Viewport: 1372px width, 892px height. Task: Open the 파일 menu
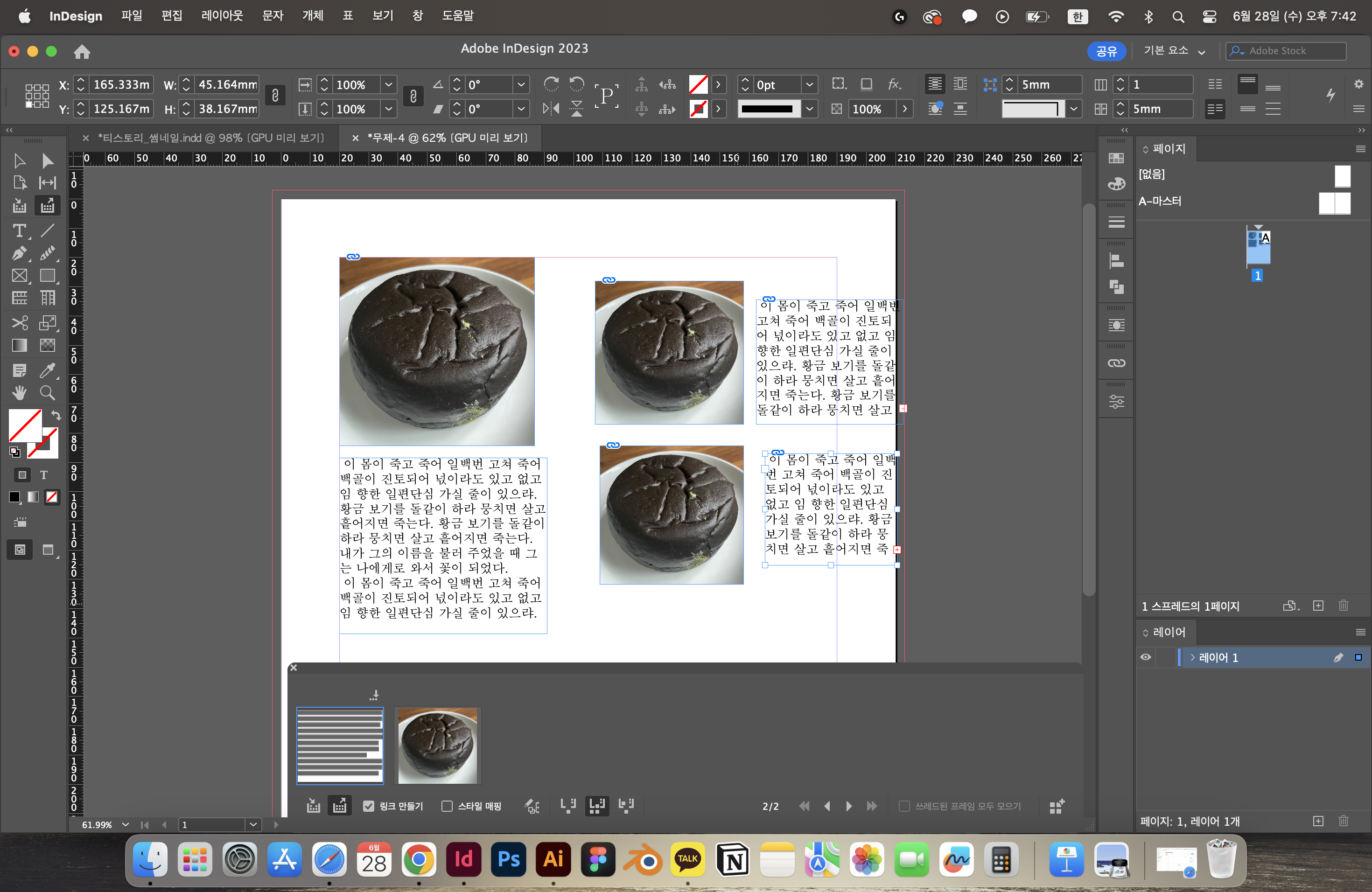(132, 16)
